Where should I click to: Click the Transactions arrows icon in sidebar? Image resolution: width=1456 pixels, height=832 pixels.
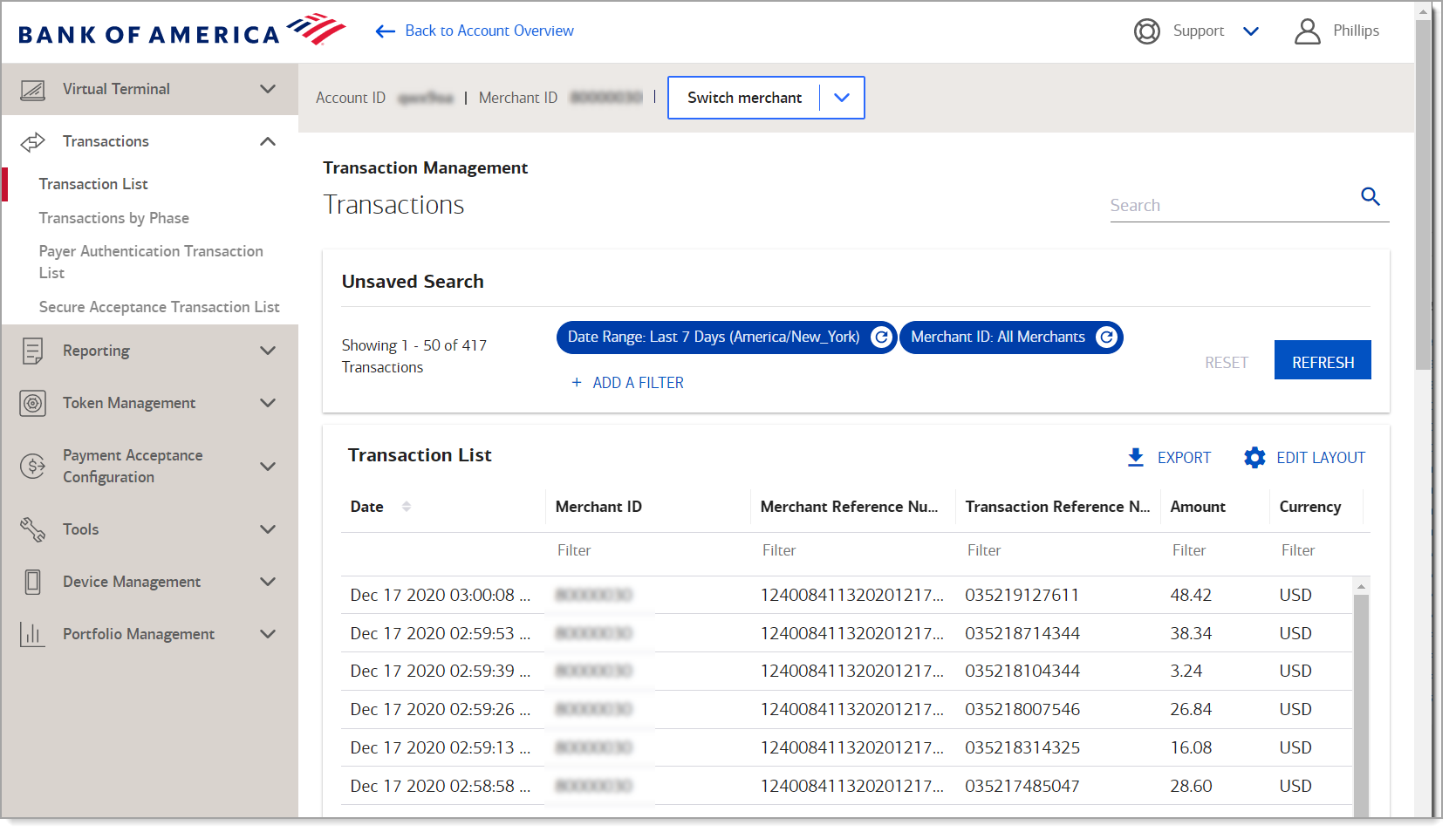click(x=32, y=141)
